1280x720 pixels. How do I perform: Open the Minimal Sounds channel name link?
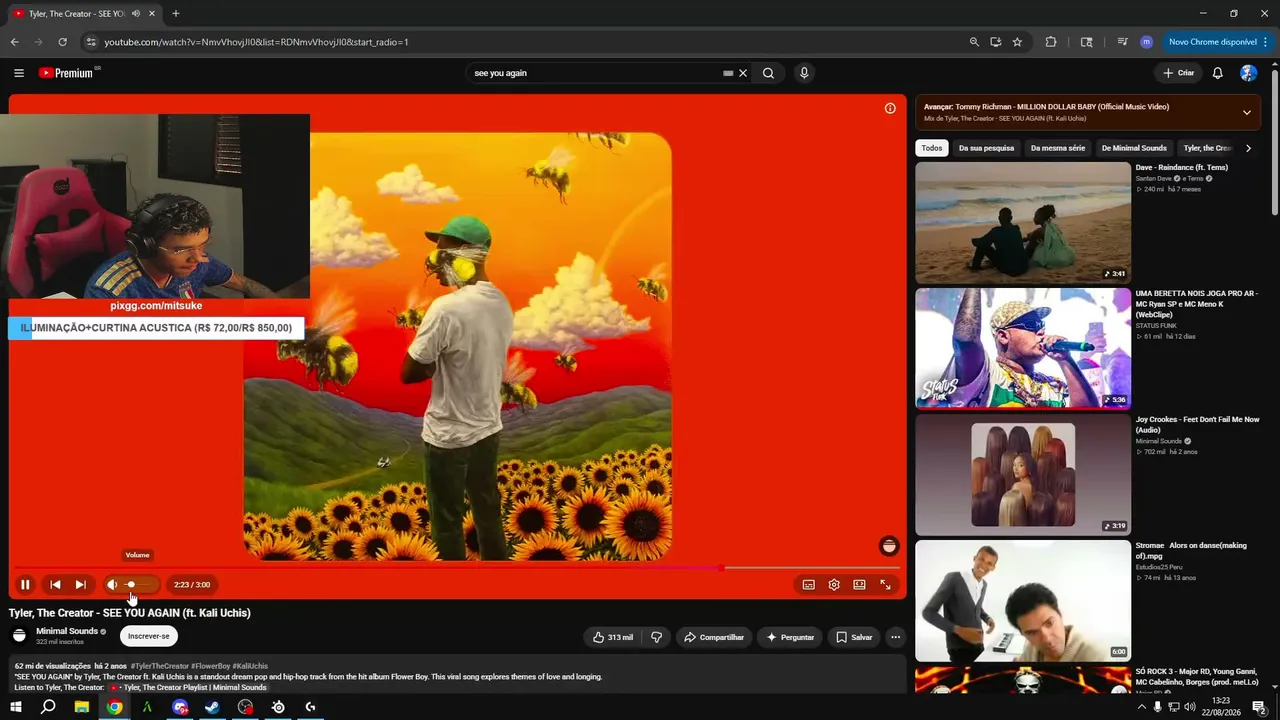pyautogui.click(x=67, y=631)
